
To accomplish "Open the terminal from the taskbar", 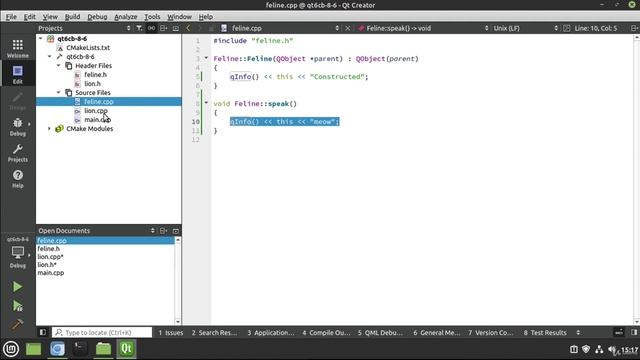I will 80,349.
